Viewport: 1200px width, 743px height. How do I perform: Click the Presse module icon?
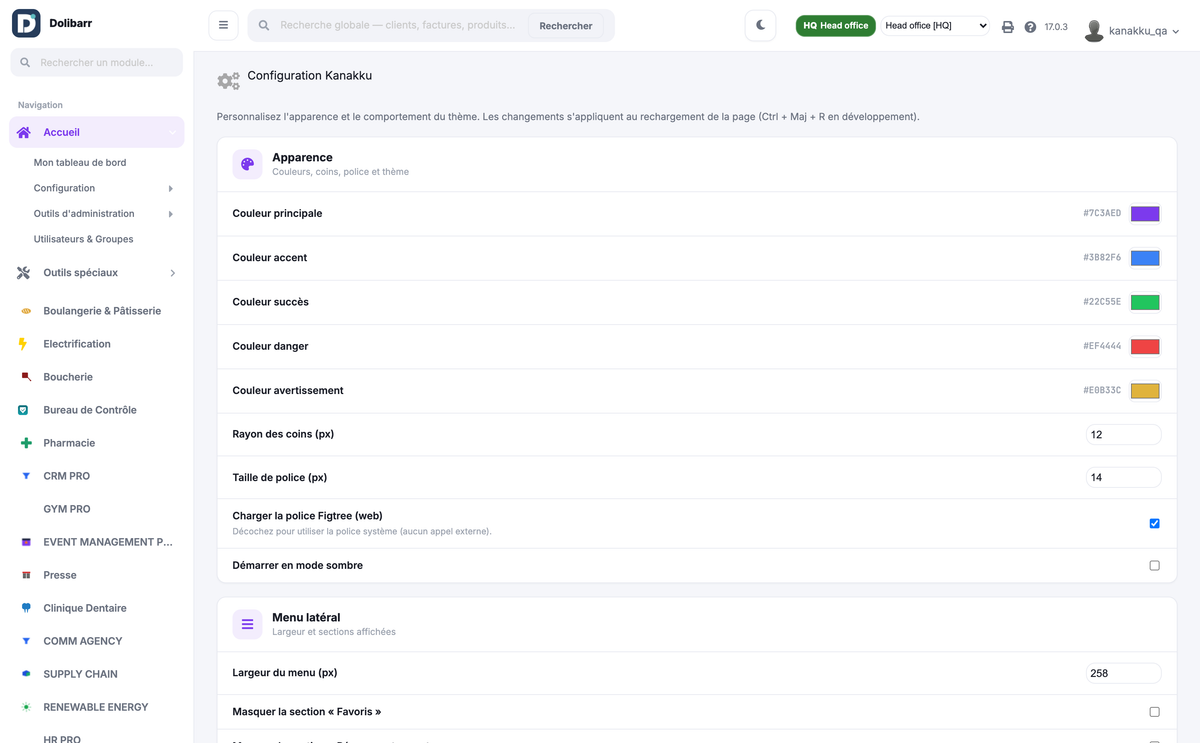26,575
